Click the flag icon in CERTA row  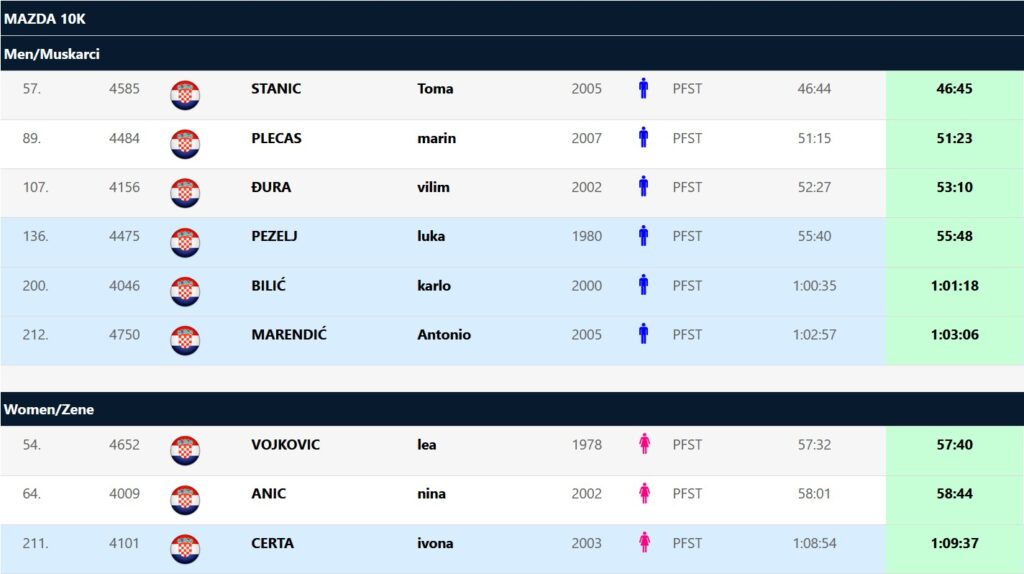coord(185,549)
